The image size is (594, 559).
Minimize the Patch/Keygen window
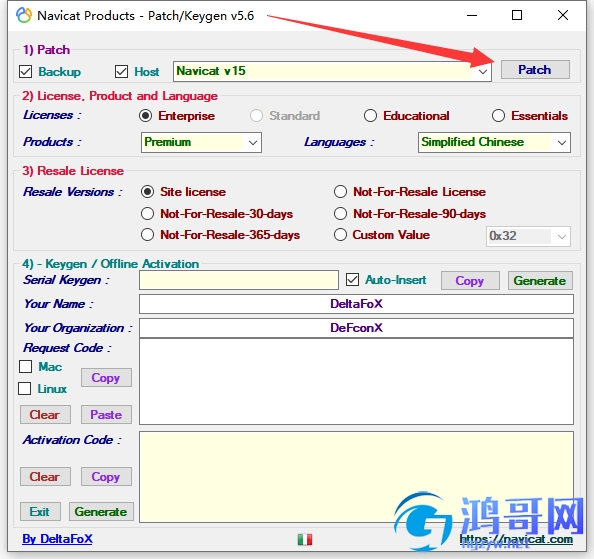coord(472,16)
